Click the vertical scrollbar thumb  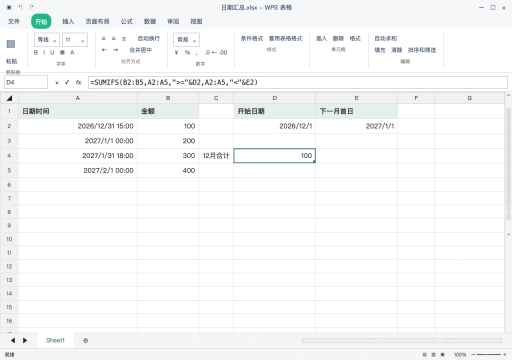(x=508, y=164)
